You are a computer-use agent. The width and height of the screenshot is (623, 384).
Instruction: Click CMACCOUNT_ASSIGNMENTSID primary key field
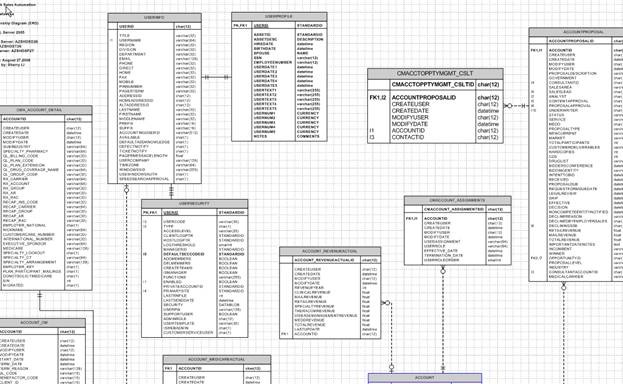tap(454, 209)
